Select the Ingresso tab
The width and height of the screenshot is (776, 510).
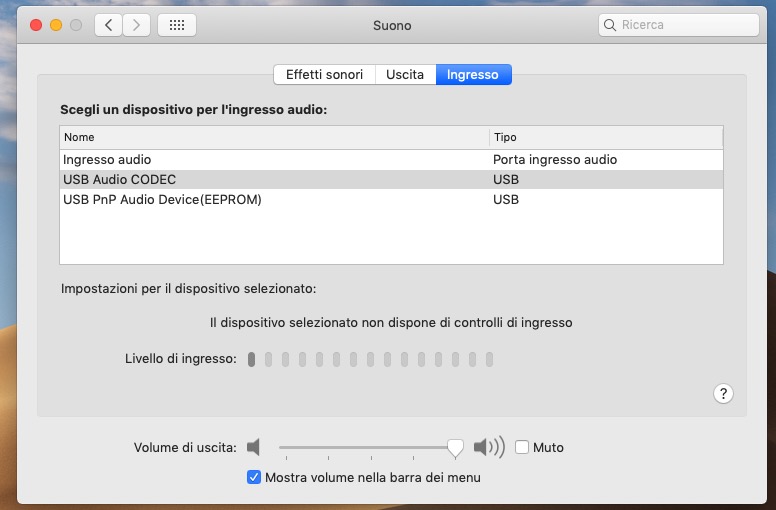(474, 74)
